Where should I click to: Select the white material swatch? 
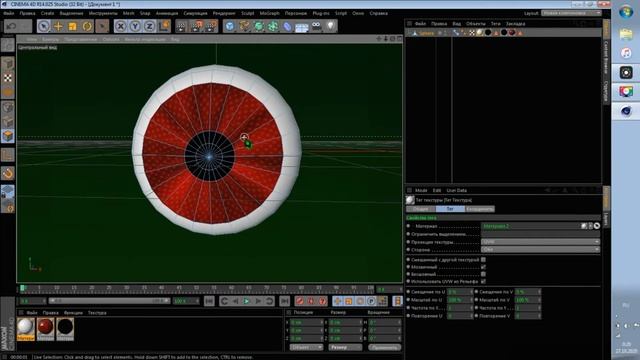pyautogui.click(x=25, y=329)
